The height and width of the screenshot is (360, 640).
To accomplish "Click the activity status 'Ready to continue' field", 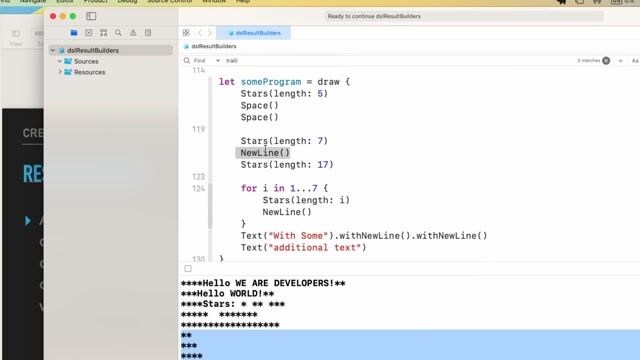I will pyautogui.click(x=464, y=16).
